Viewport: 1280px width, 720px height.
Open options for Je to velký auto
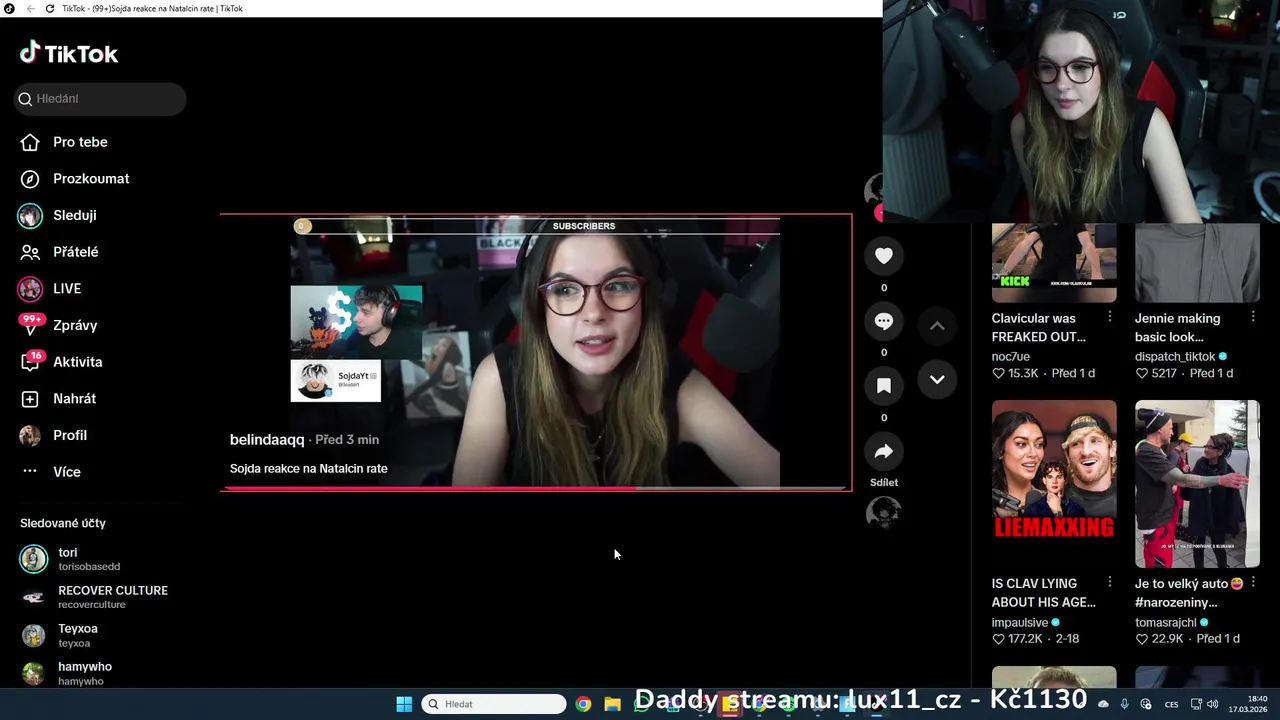(1252, 582)
